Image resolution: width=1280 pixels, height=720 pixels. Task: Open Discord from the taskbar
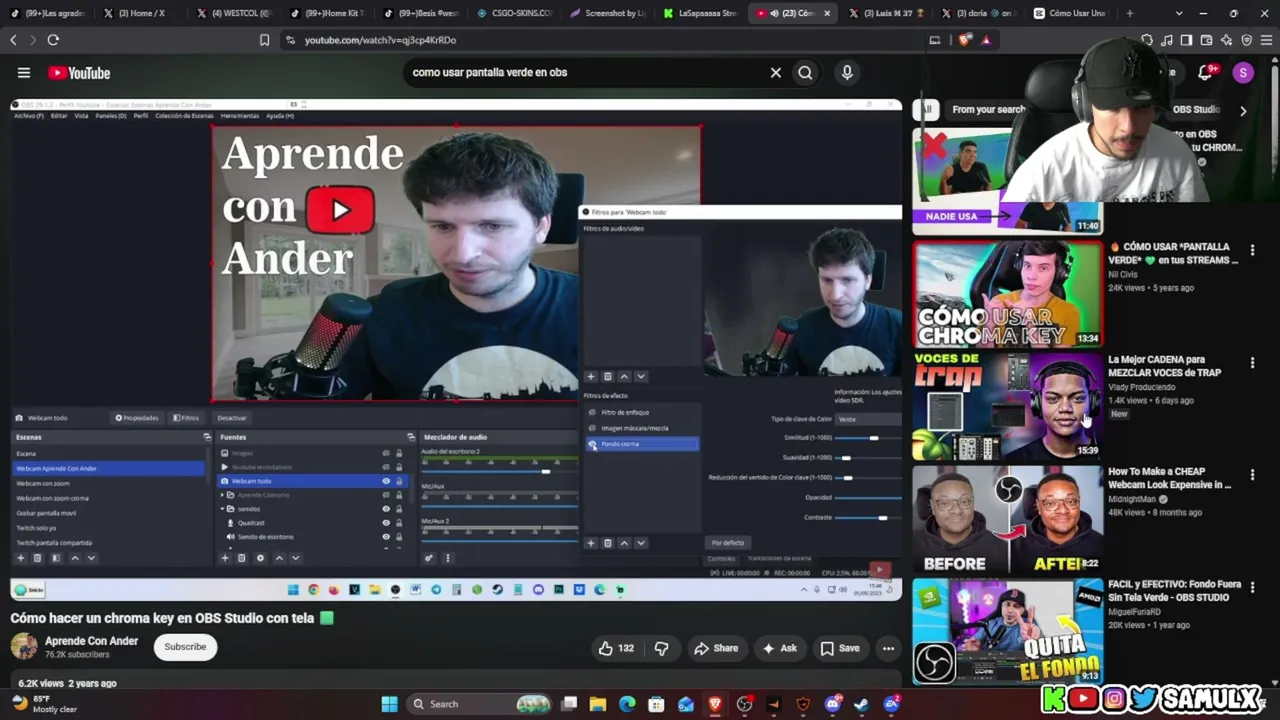833,704
